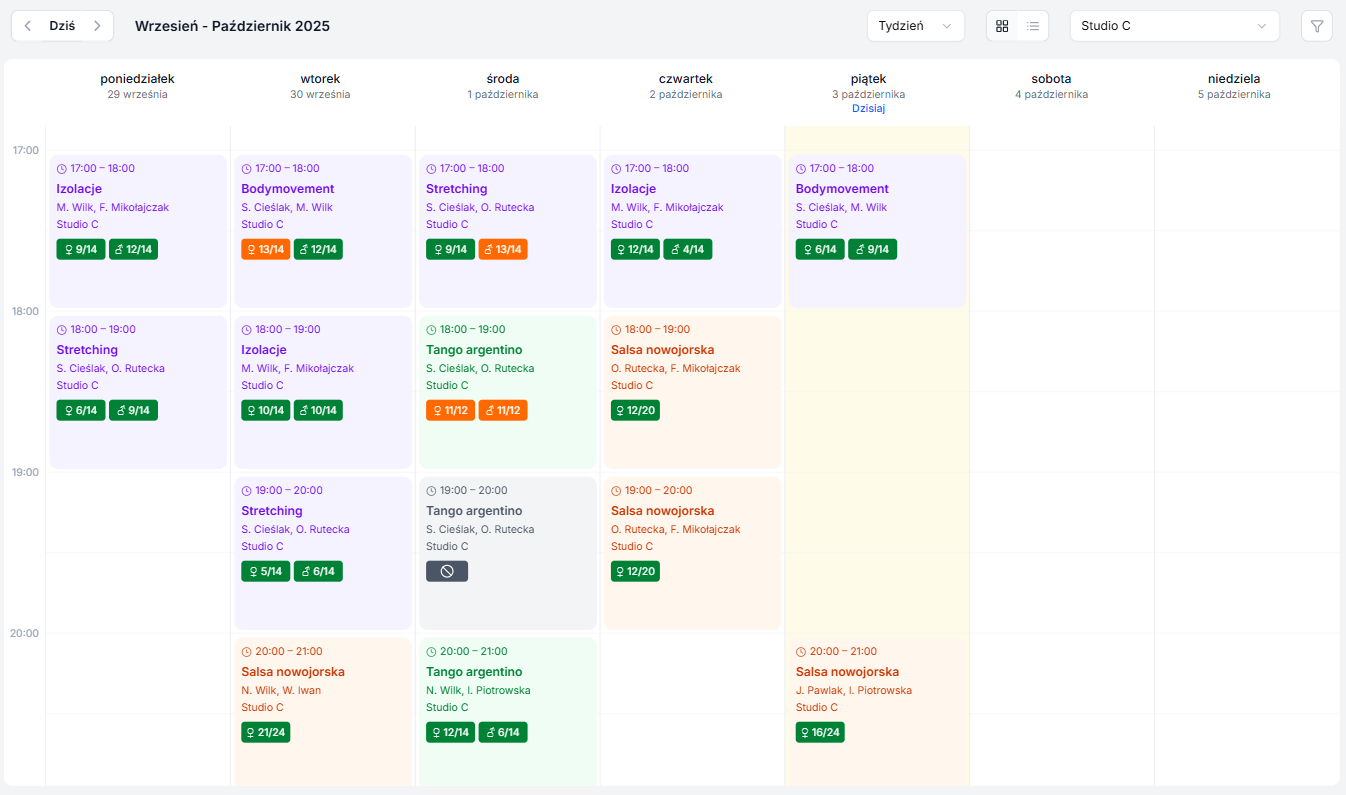Select the niedziela 5 października header
The width and height of the screenshot is (1346, 795).
coord(1234,86)
